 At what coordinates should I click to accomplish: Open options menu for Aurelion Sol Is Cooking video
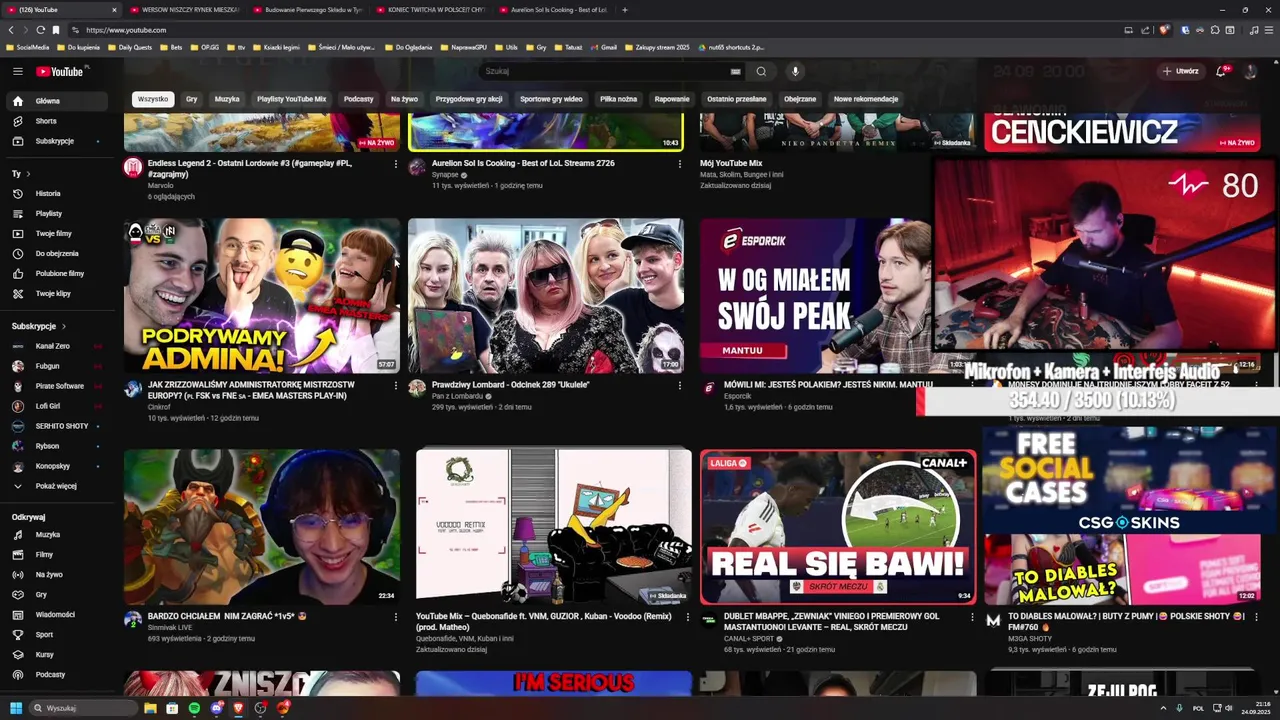click(679, 163)
